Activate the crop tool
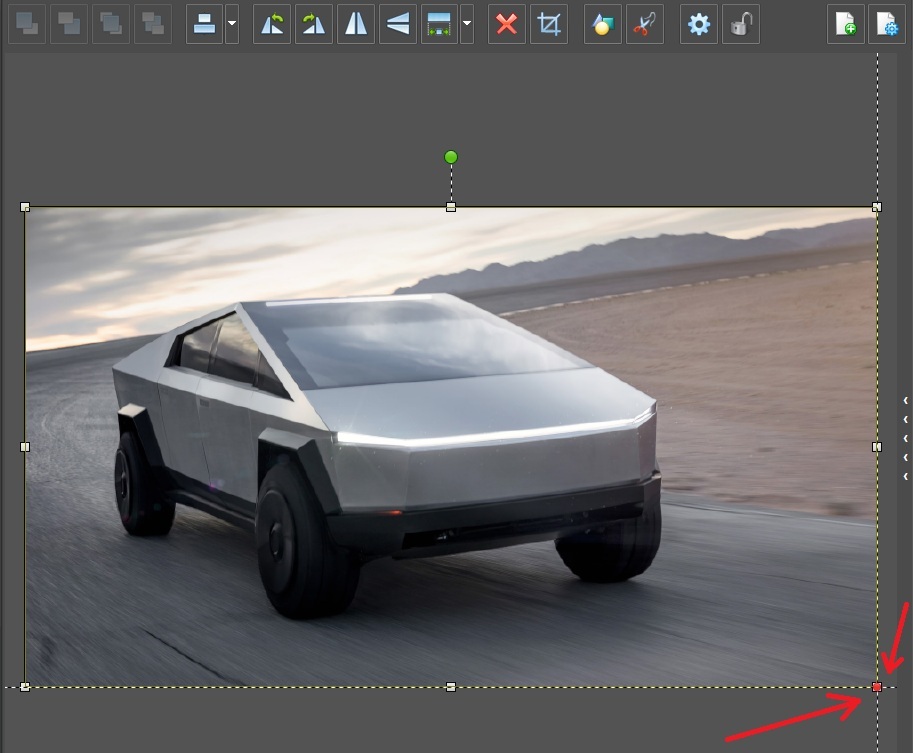Screen dimensions: 913x753 [549, 24]
